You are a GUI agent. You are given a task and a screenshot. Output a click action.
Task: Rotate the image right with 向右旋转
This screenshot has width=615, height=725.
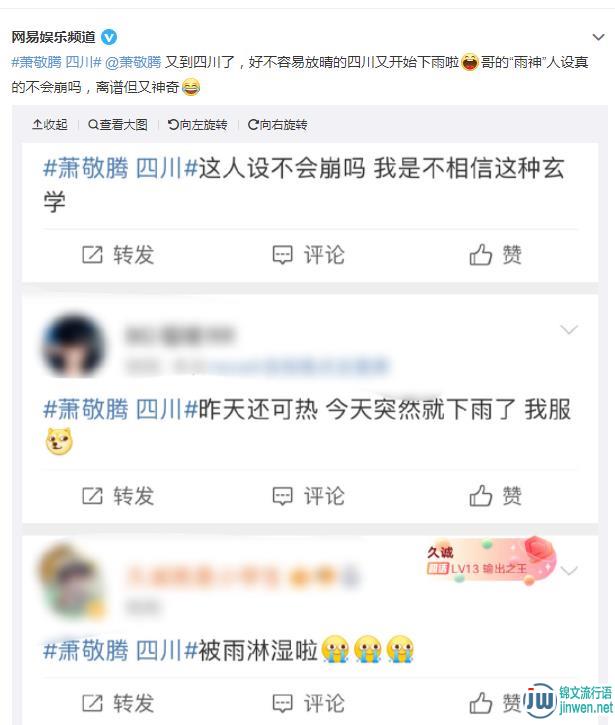277,124
